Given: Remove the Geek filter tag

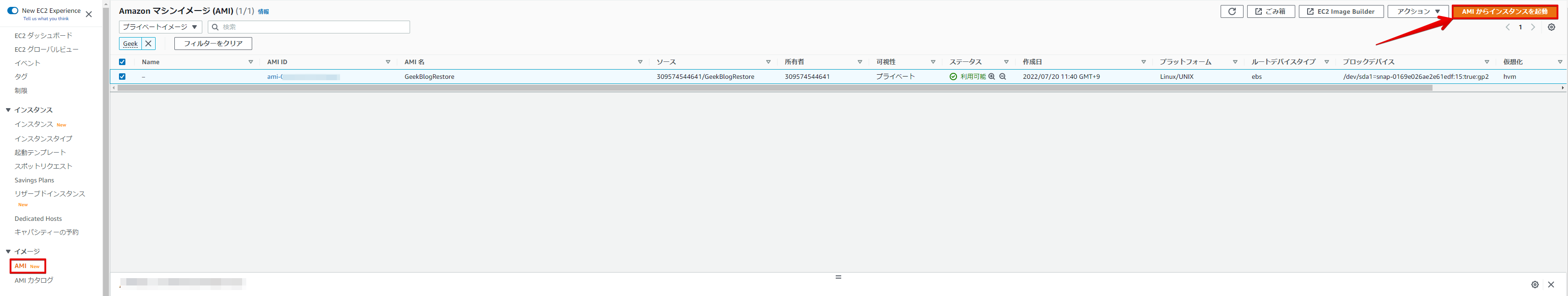Looking at the screenshot, I should [x=149, y=44].
